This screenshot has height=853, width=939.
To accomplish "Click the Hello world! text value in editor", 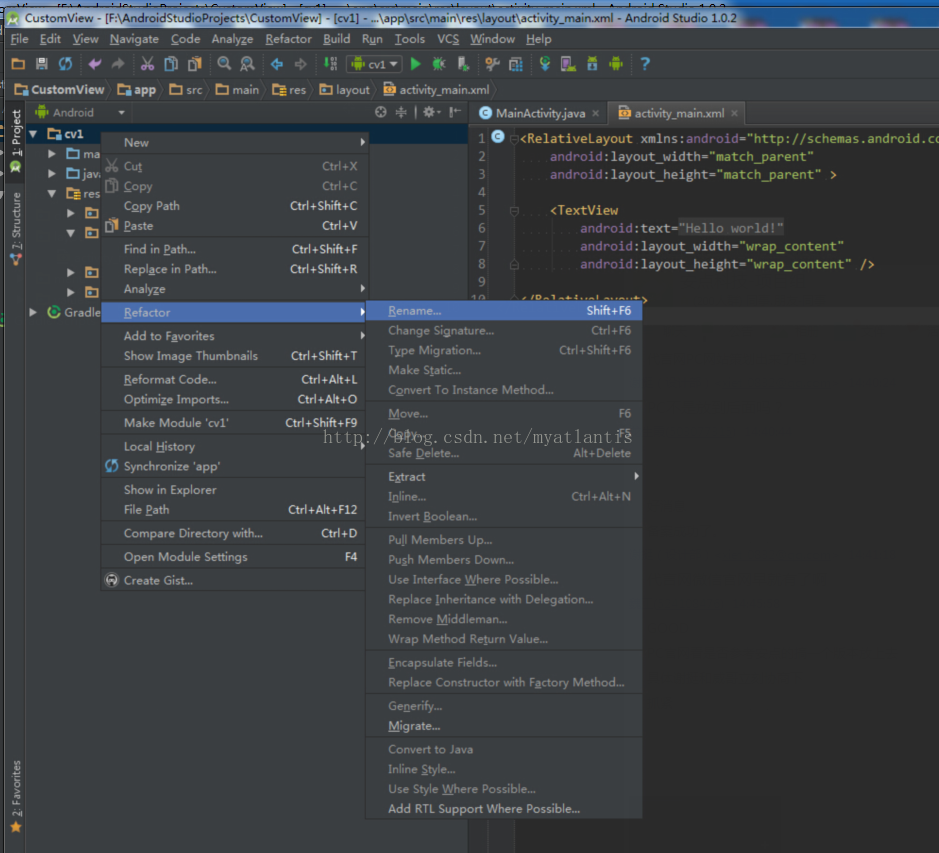I will [x=730, y=228].
